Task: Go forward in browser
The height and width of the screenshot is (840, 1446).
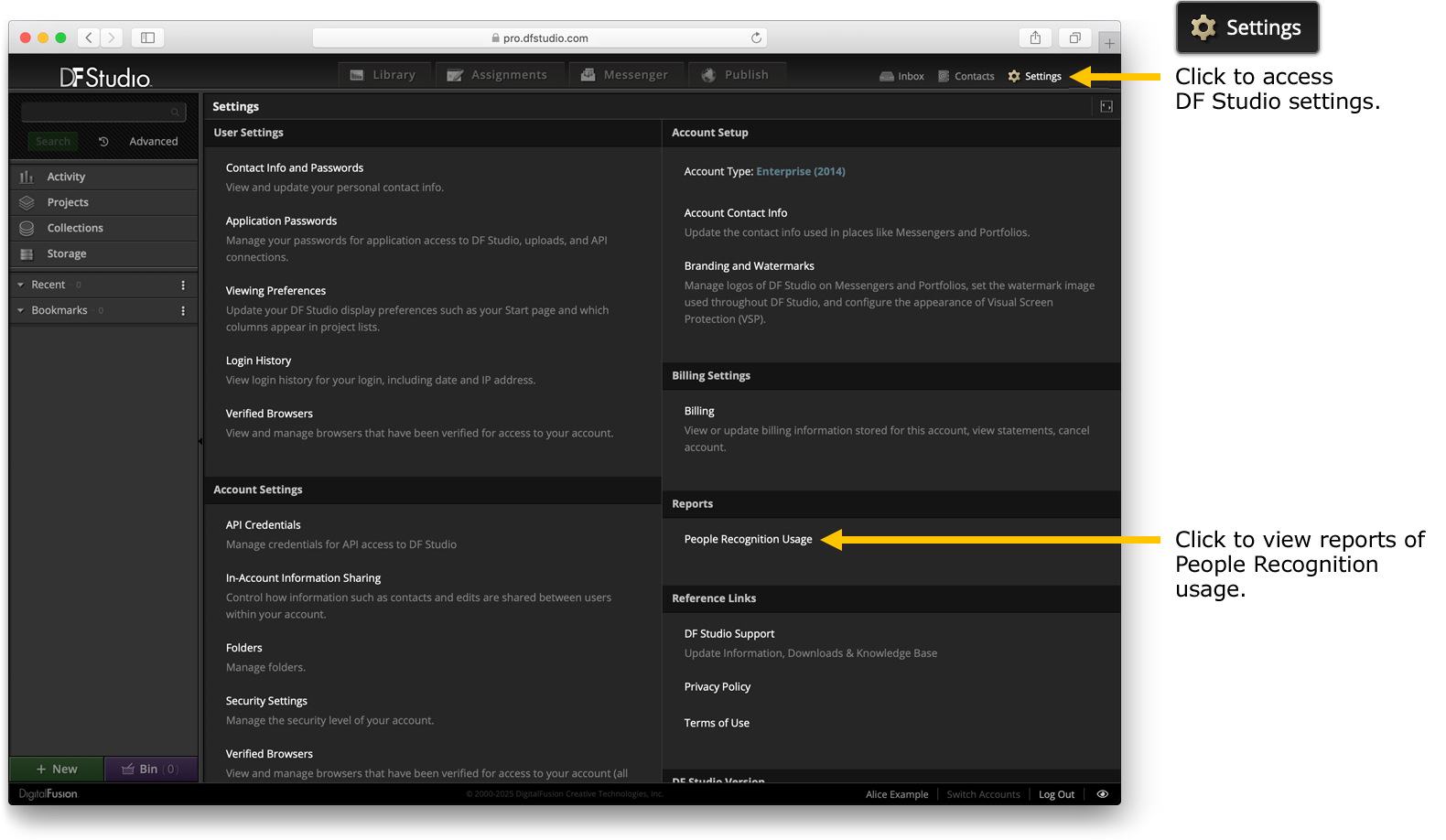Action: coord(112,38)
